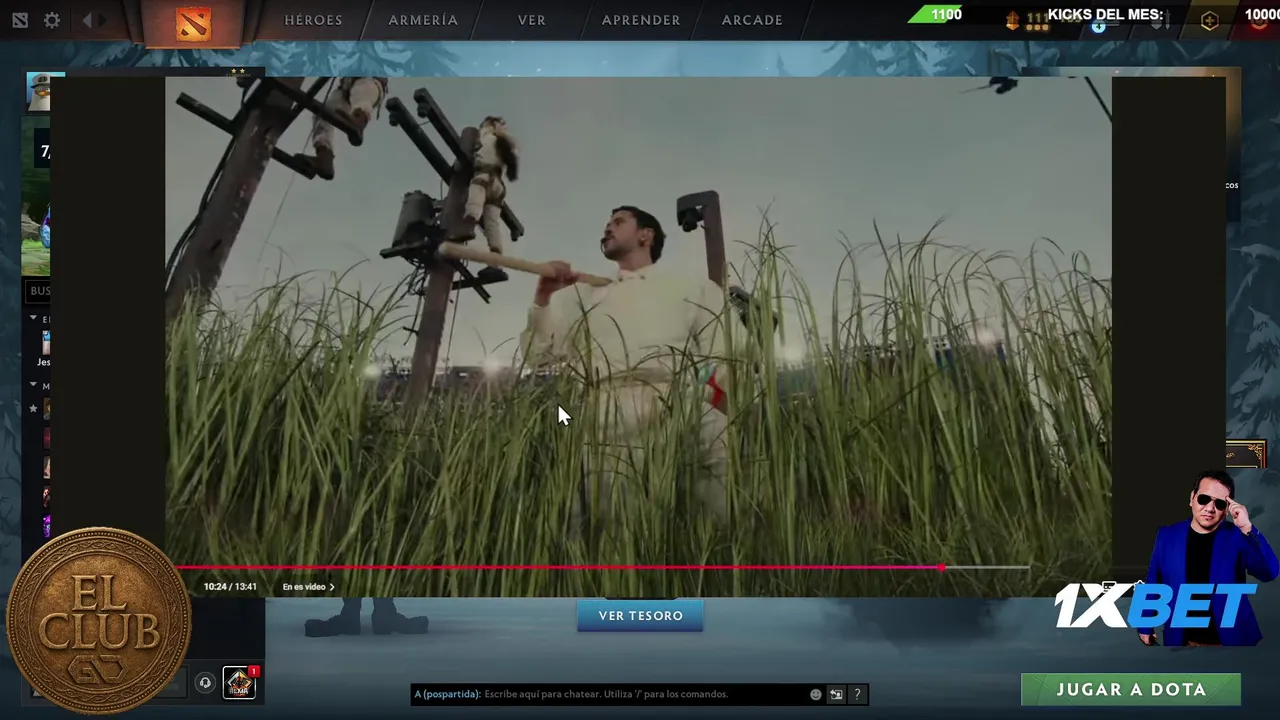Open the 'En es video' chapter link
This screenshot has width=1280, height=720.
[x=308, y=587]
